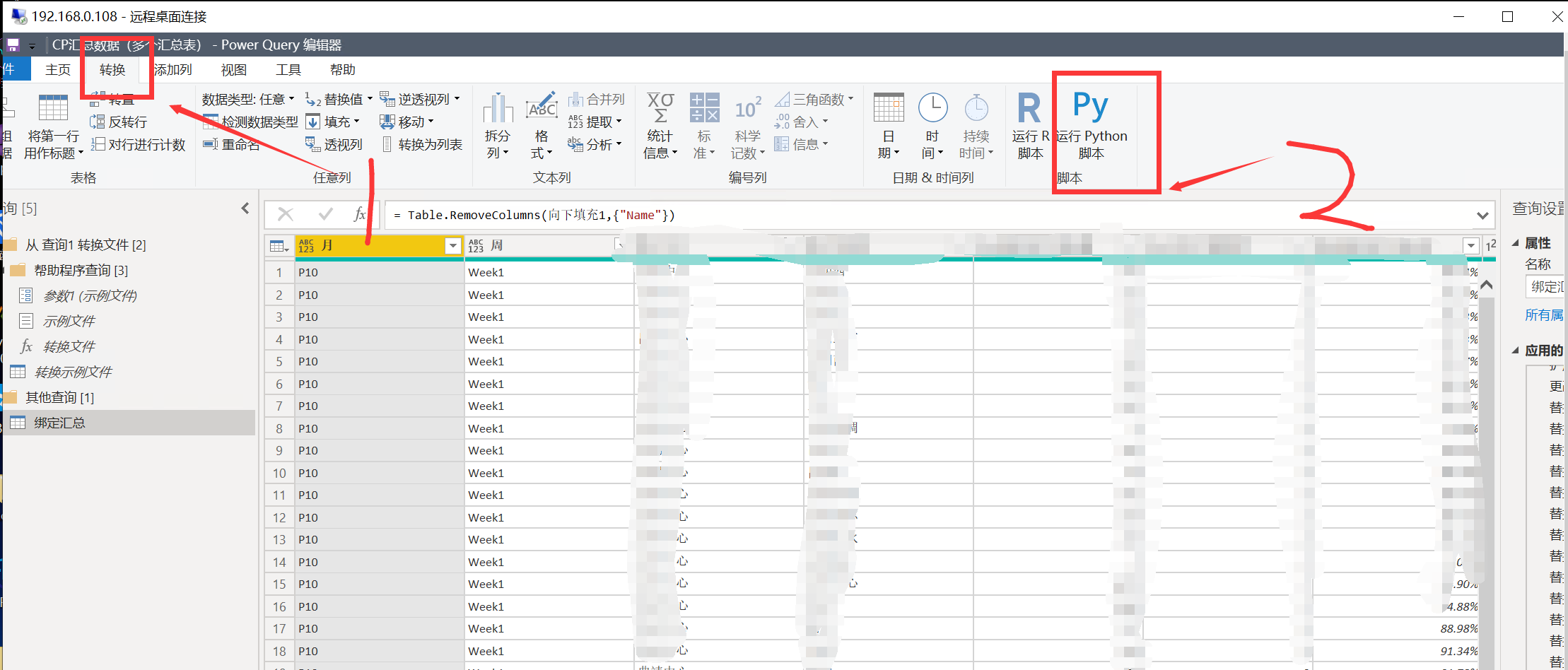This screenshot has width=1568, height=670.
Task: Click P10 cell in row 1
Action: (x=379, y=272)
